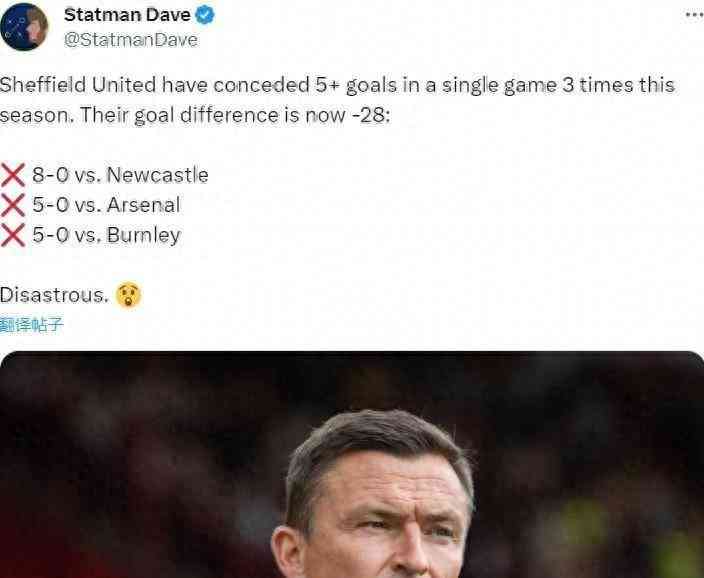The height and width of the screenshot is (578, 704).
Task: Click the 翻译帖子 translate post link
Action: [31, 325]
